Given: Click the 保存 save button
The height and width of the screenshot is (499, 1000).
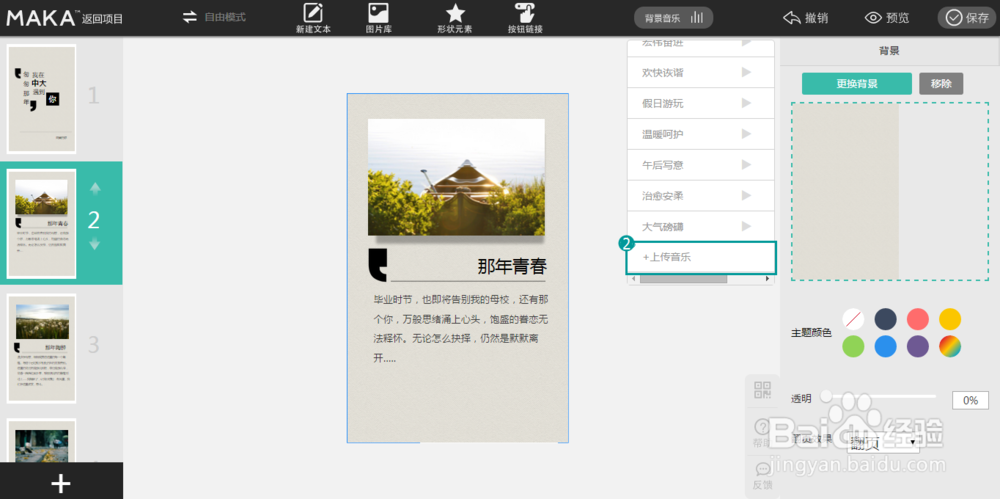Looking at the screenshot, I should (967, 18).
